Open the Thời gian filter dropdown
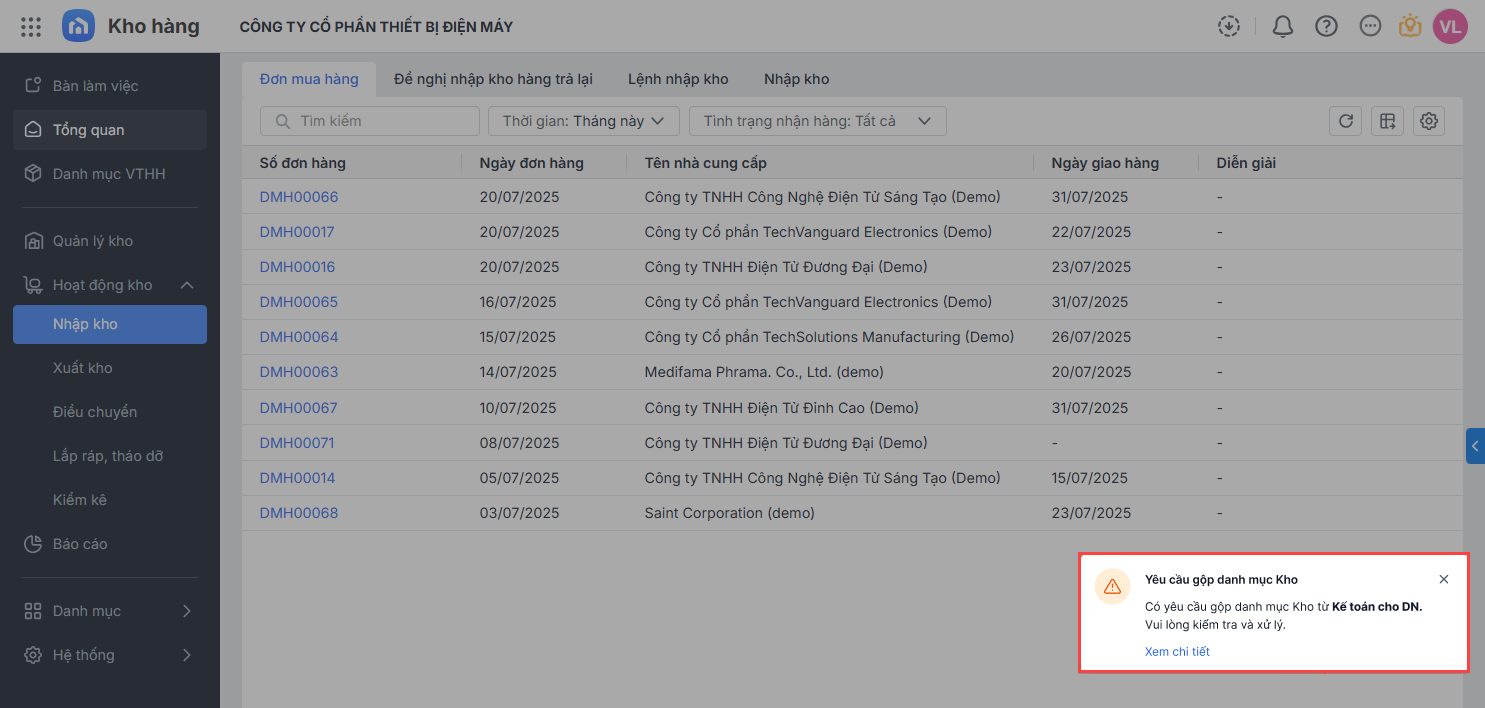Image resolution: width=1485 pixels, height=708 pixels. [x=584, y=121]
